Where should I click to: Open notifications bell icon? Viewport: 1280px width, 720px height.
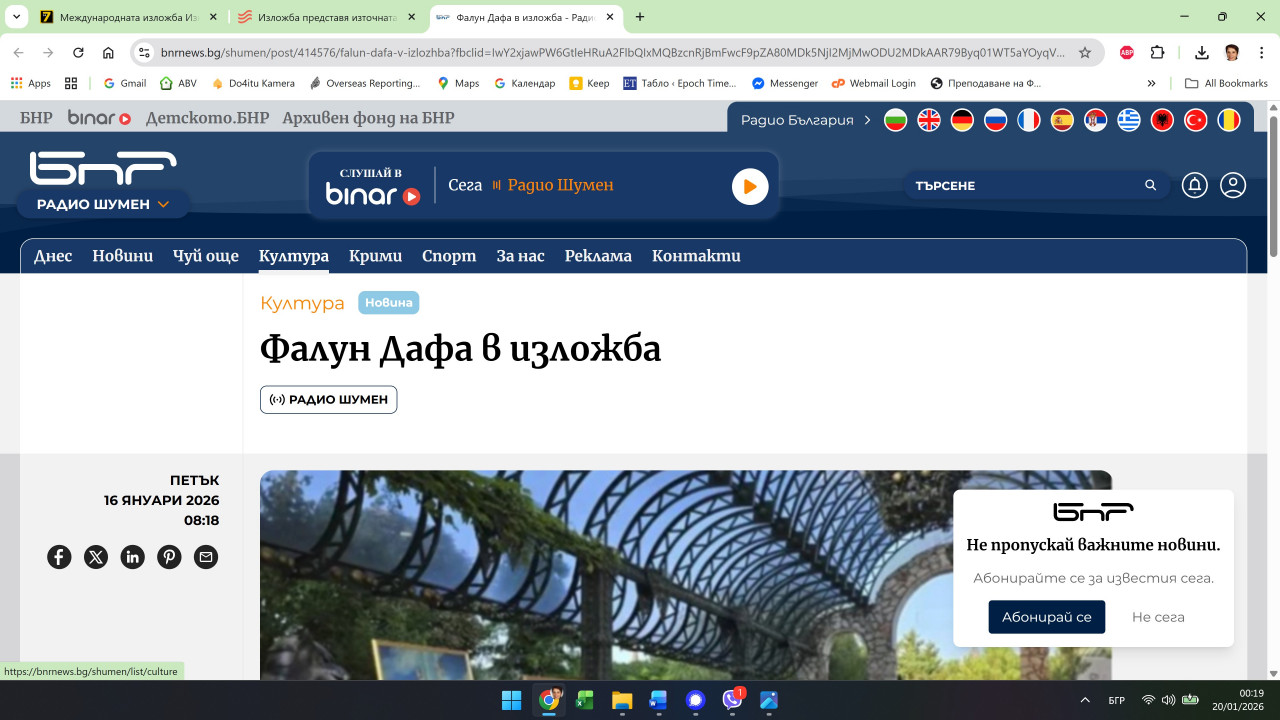coord(1194,185)
